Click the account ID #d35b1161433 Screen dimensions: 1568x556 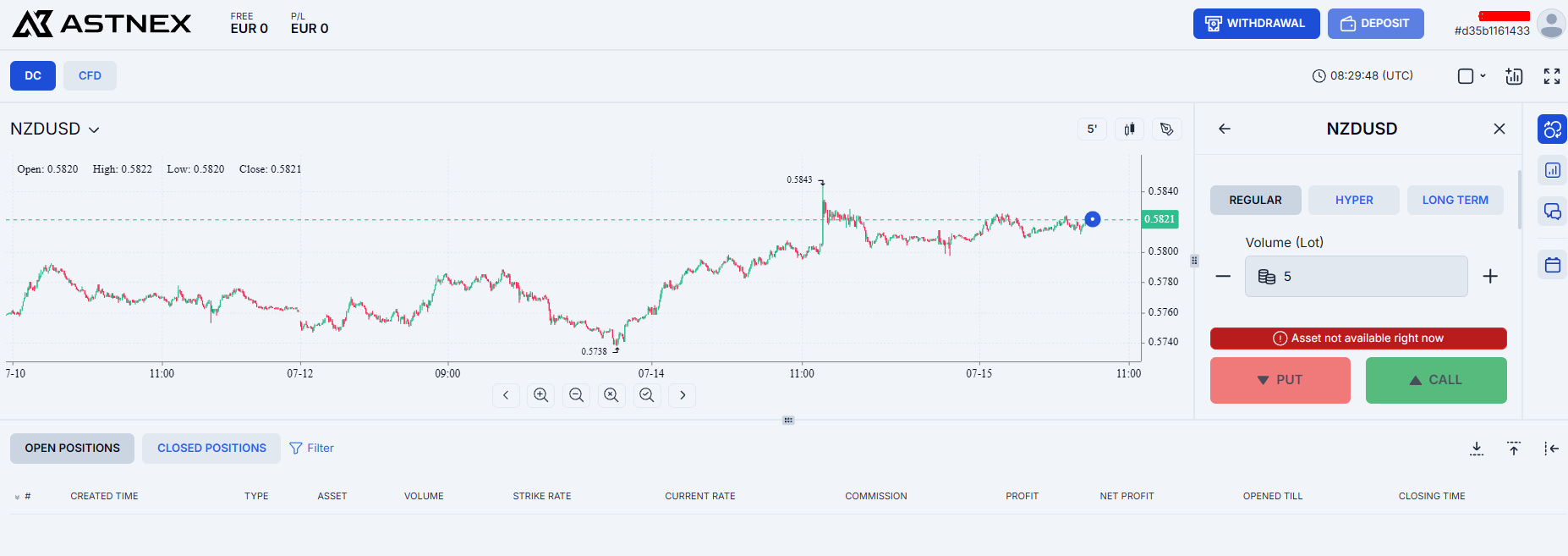[1492, 31]
